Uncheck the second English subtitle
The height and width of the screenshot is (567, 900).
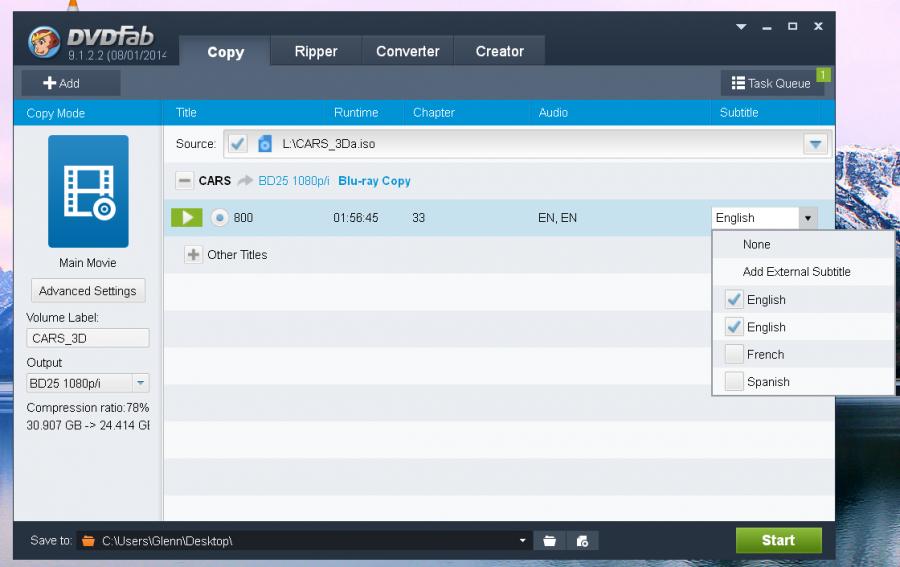pos(734,327)
